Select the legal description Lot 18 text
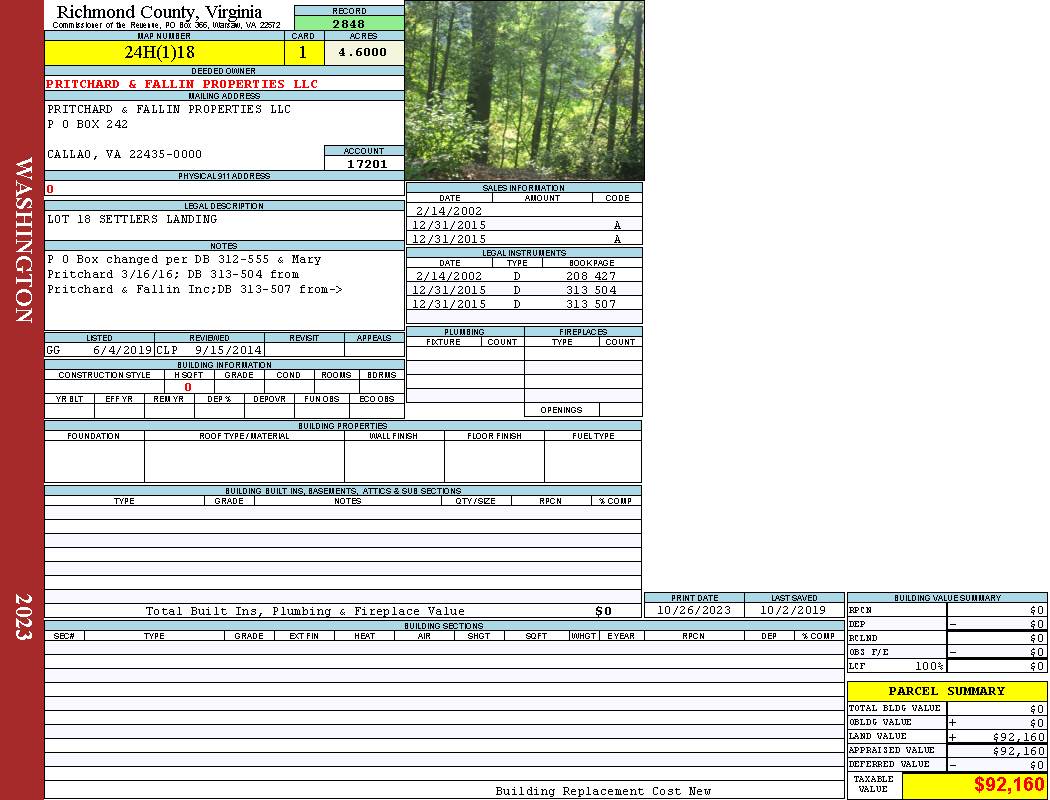 [x=132, y=219]
